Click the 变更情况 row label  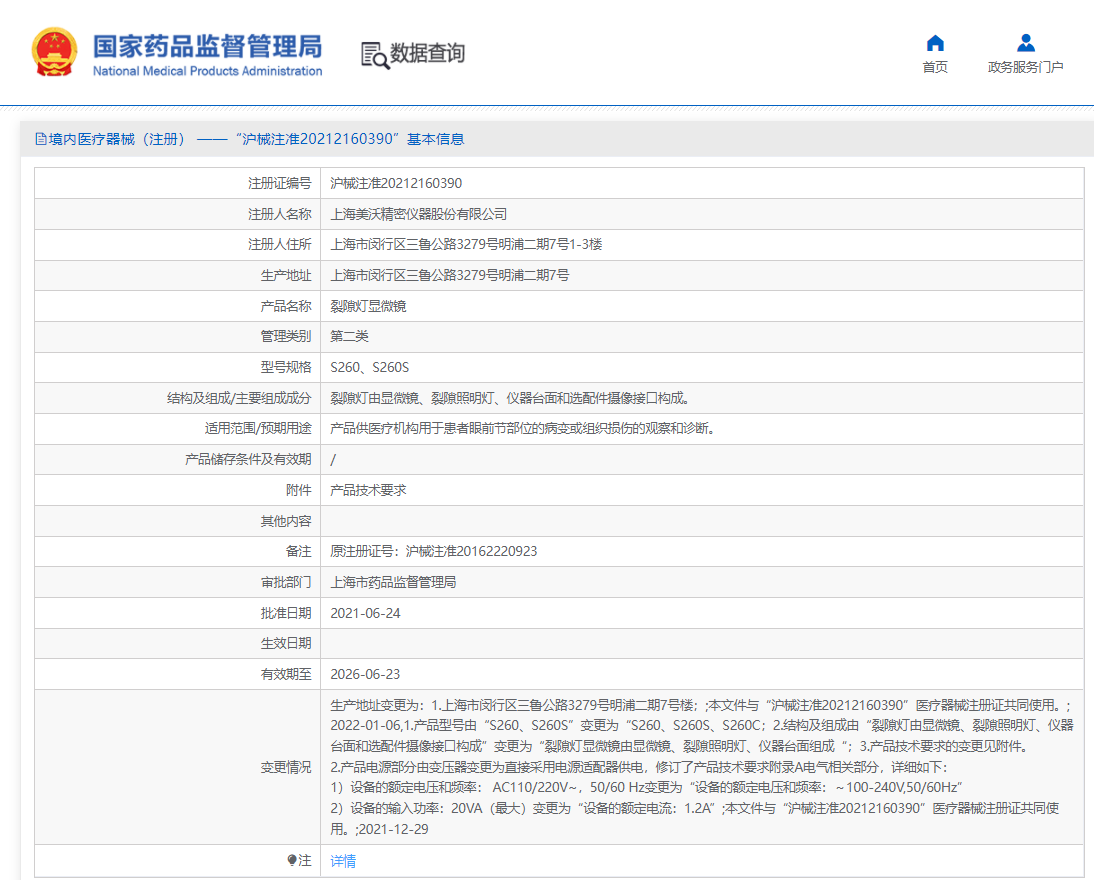[286, 767]
